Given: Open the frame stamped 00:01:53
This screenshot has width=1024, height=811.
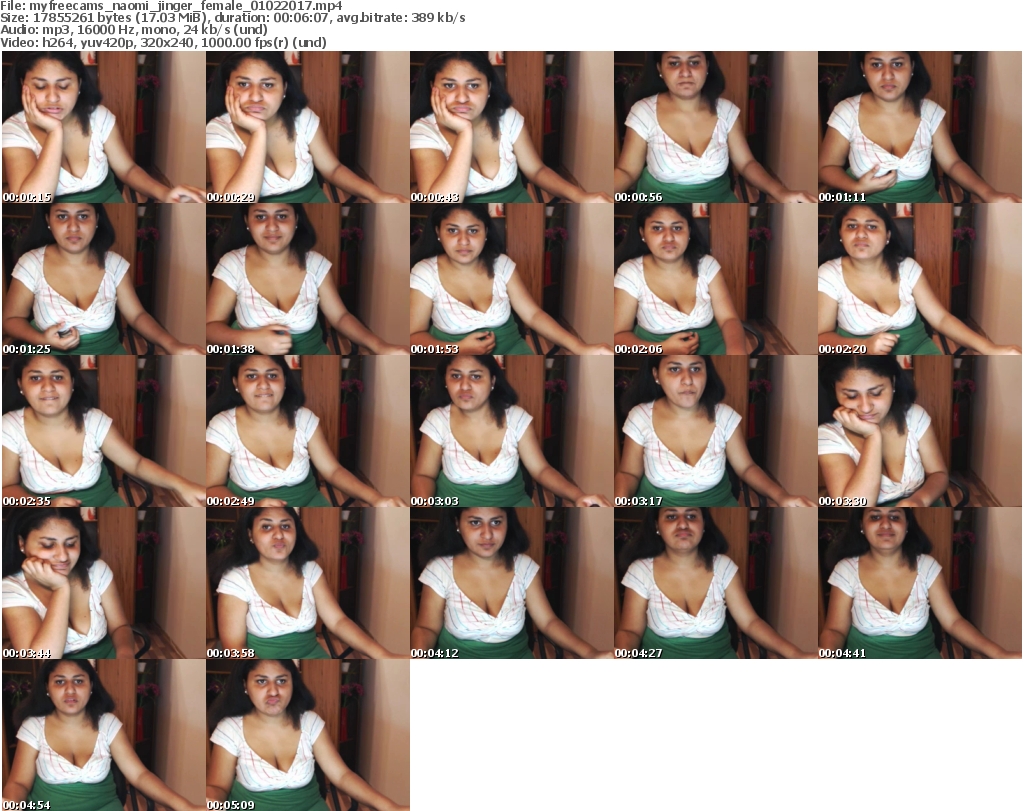Looking at the screenshot, I should click(x=511, y=279).
